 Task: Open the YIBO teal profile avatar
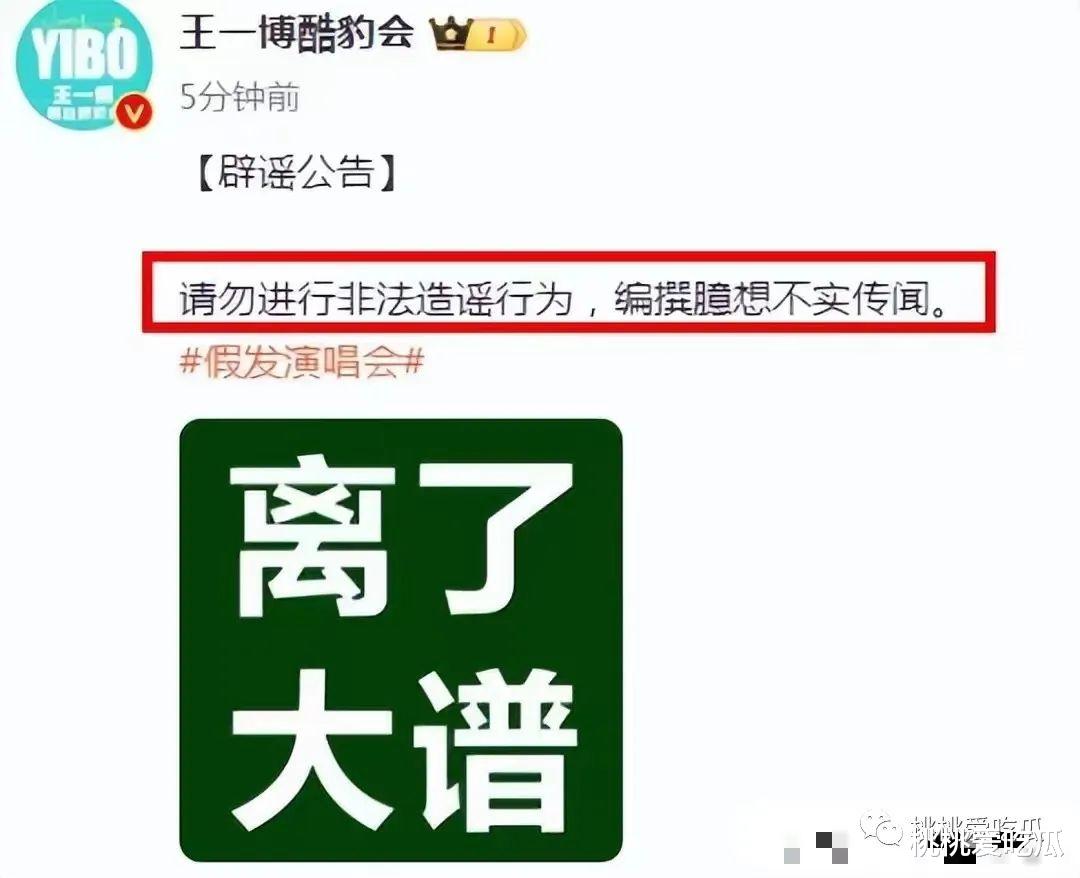click(84, 66)
